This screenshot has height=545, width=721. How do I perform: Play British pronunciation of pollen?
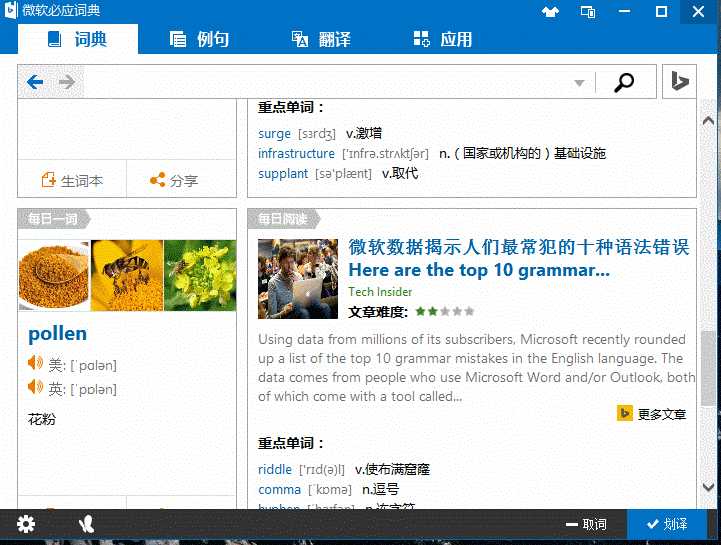35,386
